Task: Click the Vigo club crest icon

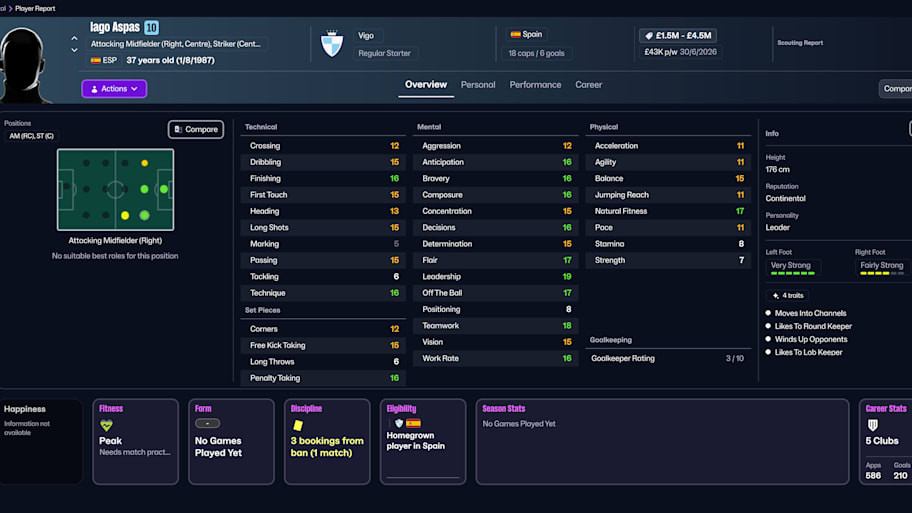Action: coord(331,44)
